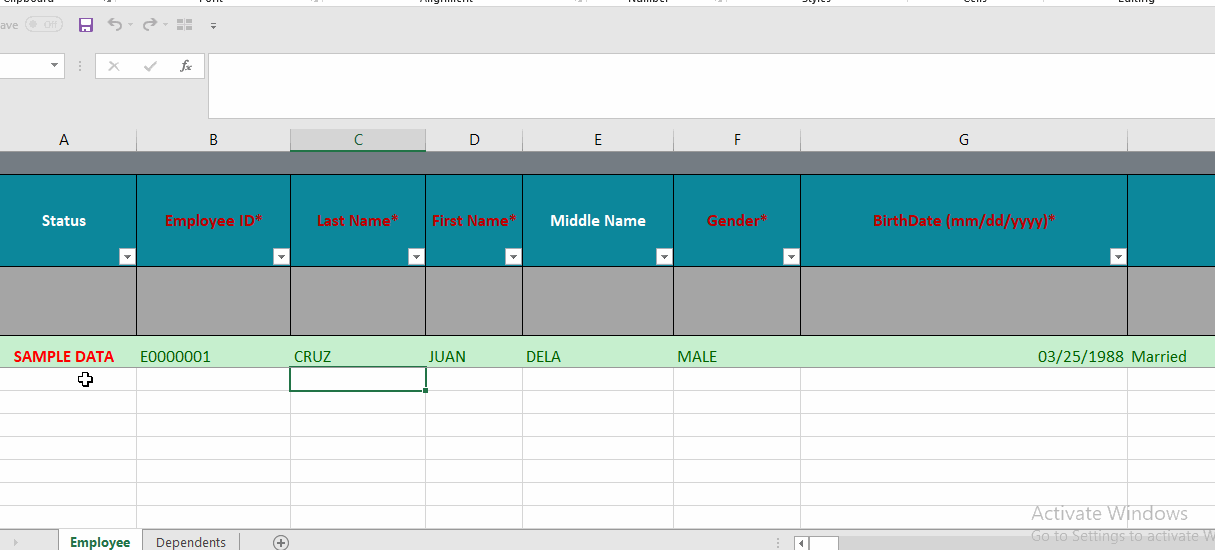Click the Employee ID* header cell

[x=213, y=220]
